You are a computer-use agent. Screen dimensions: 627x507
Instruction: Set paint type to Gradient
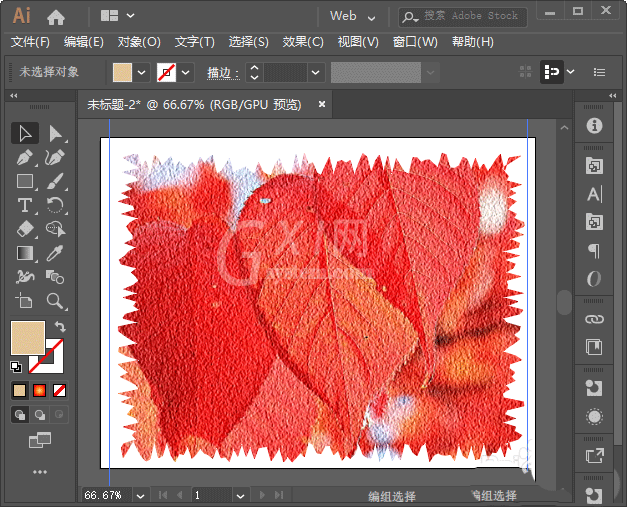click(40, 390)
